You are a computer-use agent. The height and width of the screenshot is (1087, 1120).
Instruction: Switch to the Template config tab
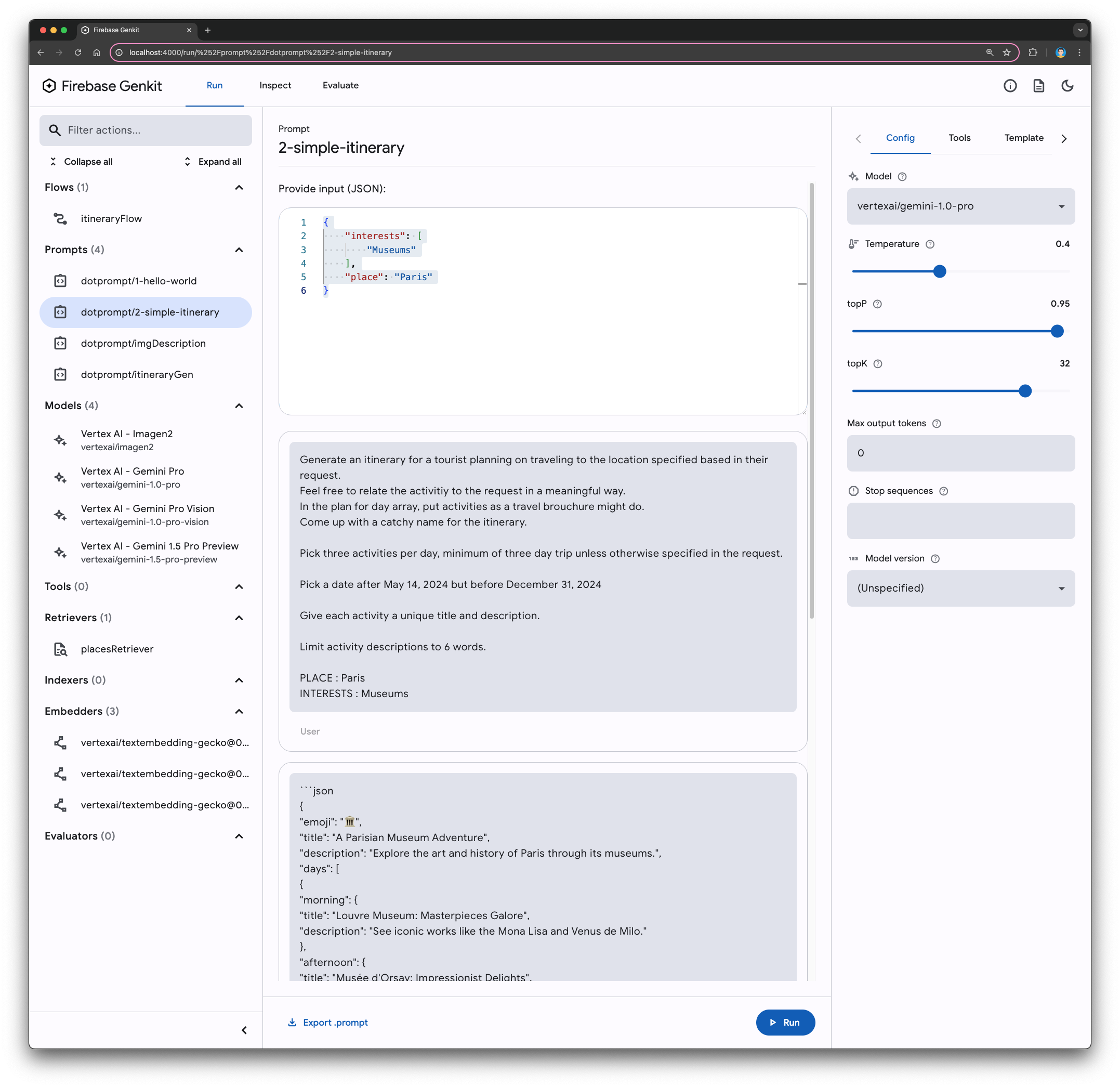(1024, 138)
